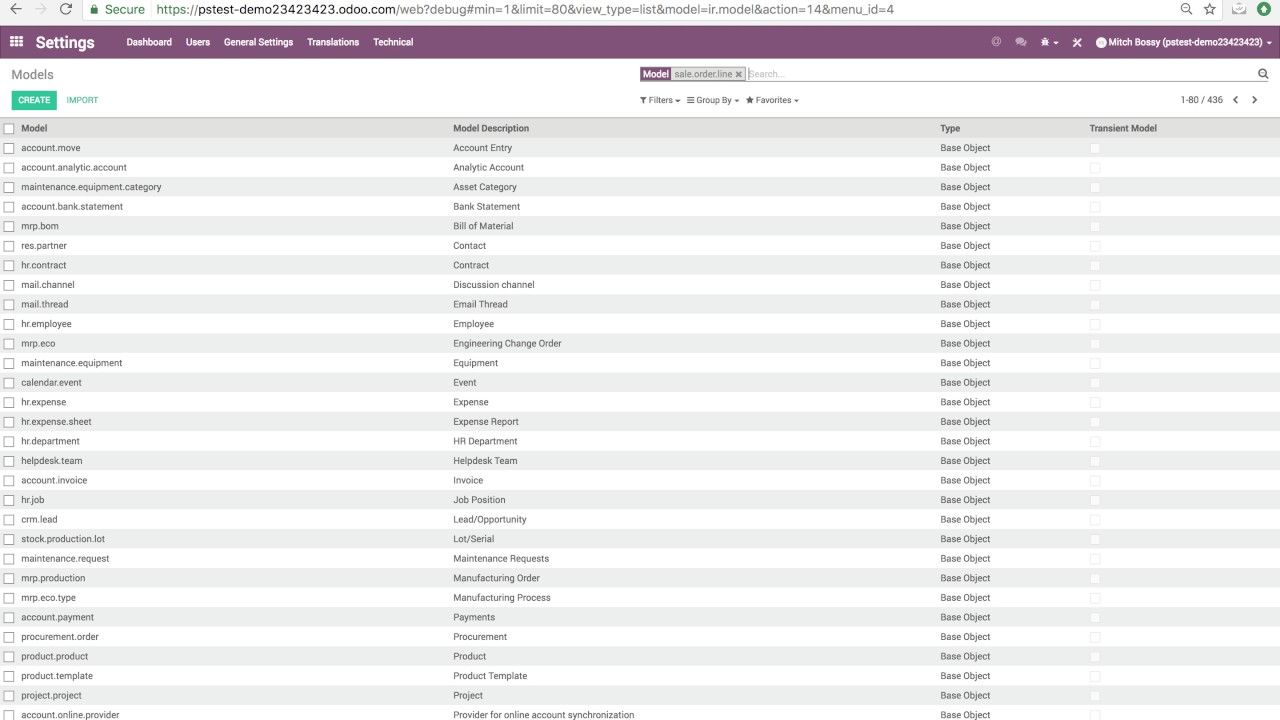Go to the next page of records
This screenshot has height=720, width=1280.
[1255, 100]
